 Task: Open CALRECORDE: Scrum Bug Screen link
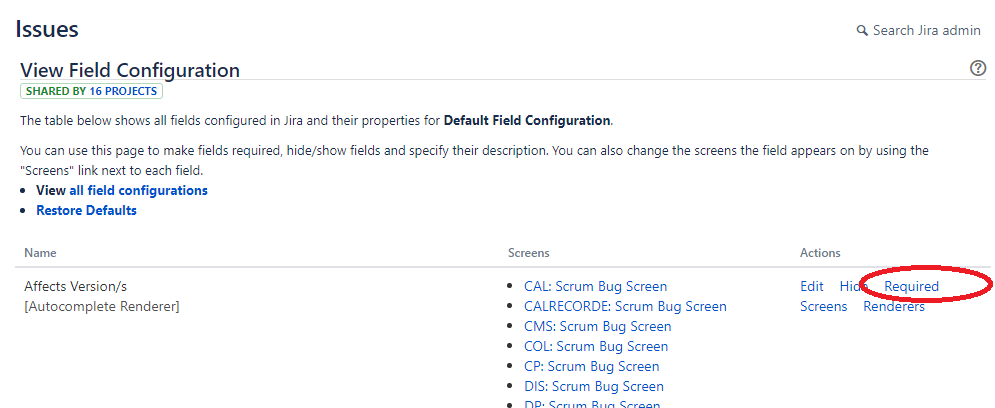click(625, 306)
